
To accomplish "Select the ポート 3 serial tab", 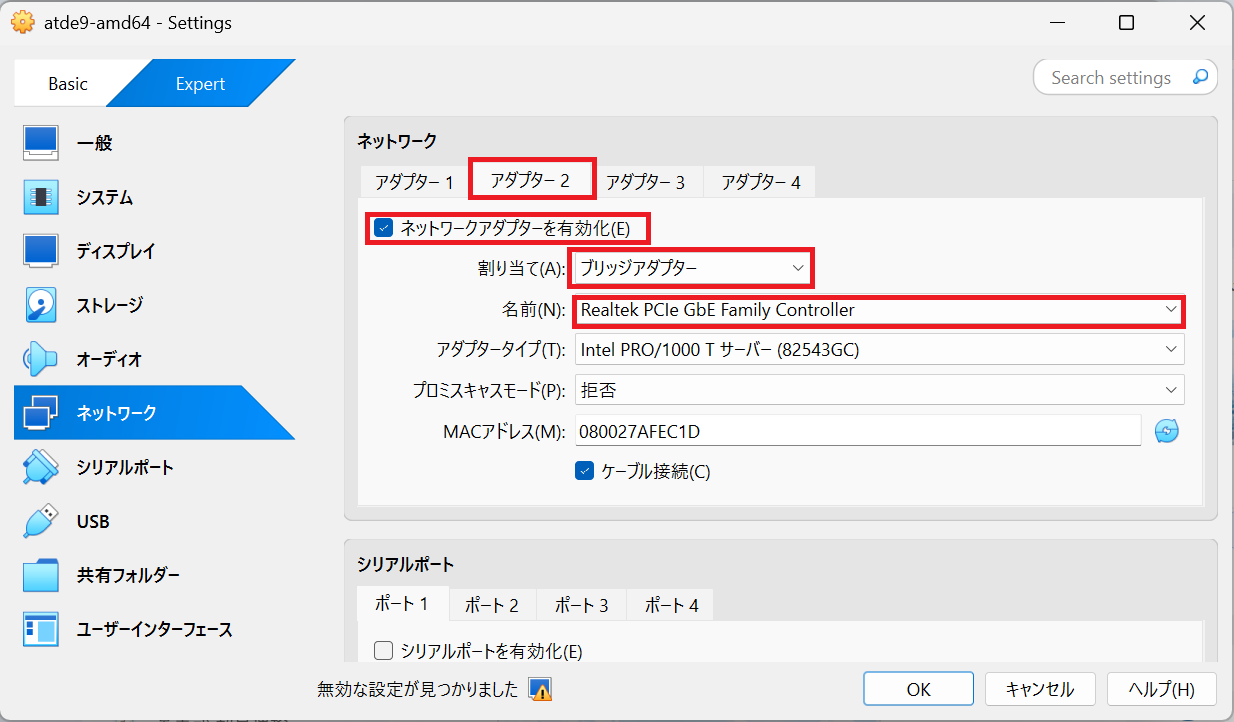I will [x=582, y=605].
